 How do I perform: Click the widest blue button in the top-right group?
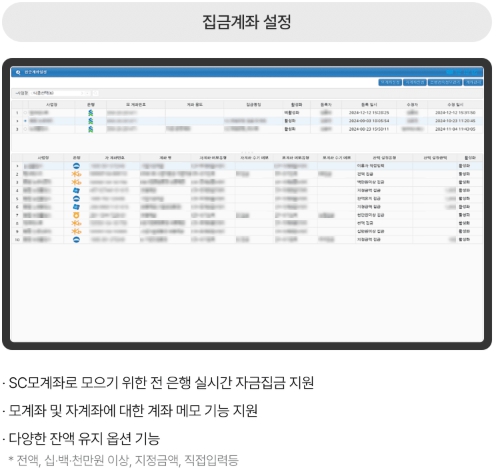tap(445, 82)
